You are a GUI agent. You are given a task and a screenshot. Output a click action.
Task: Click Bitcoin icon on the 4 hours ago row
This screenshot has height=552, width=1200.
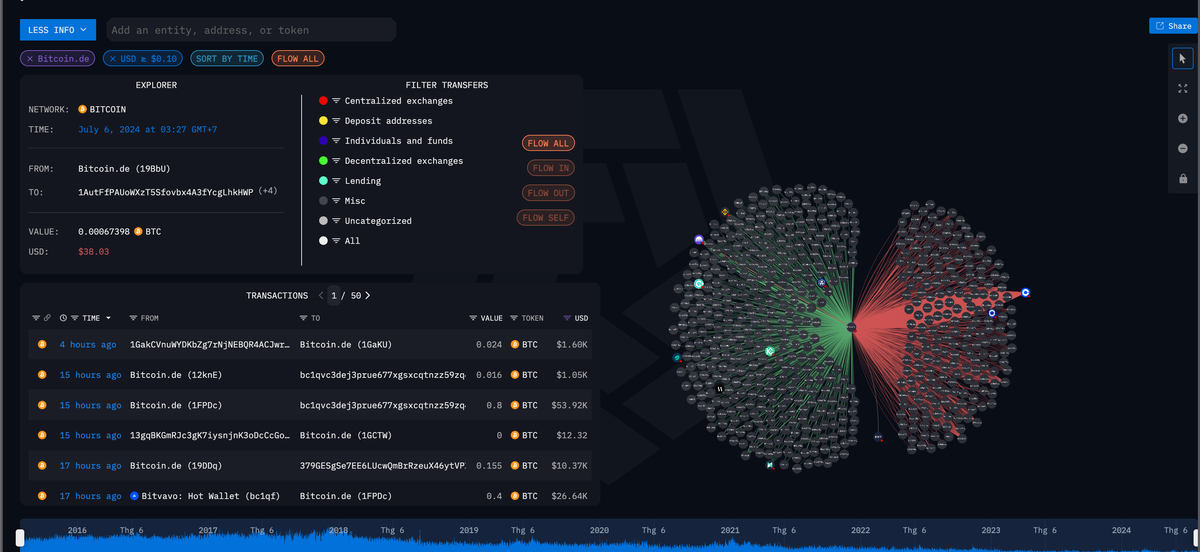tap(42, 345)
